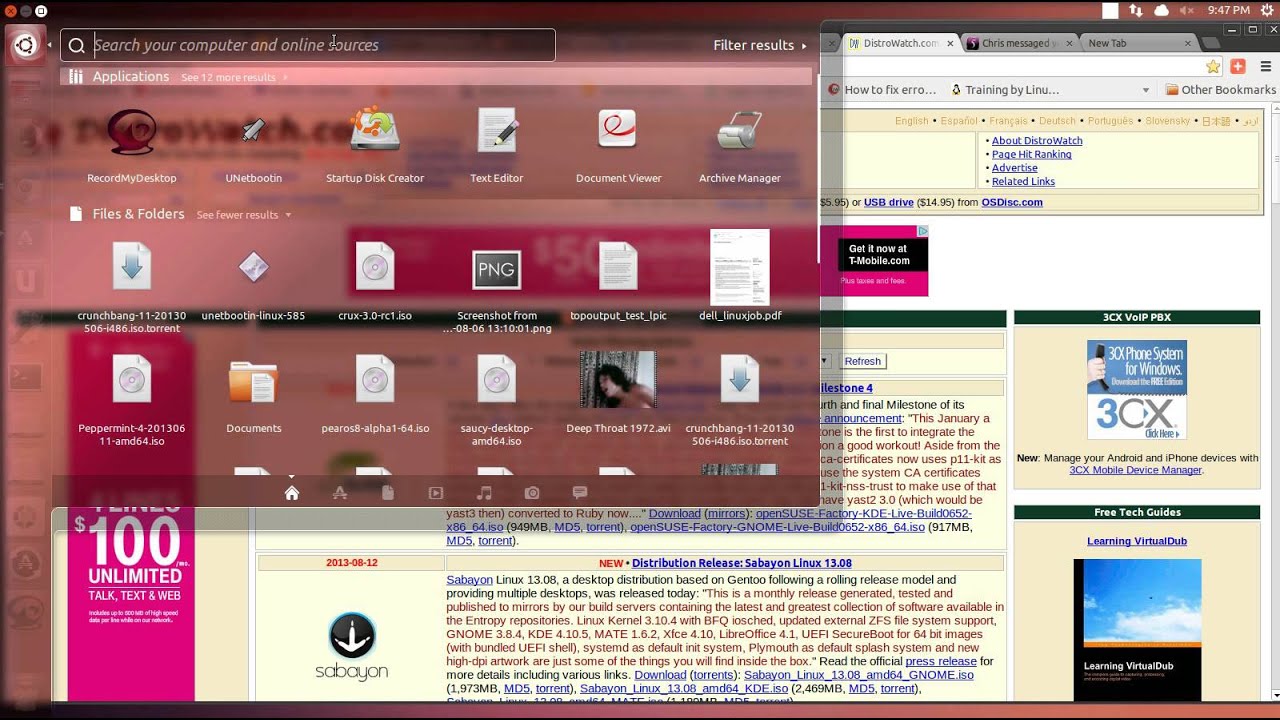
Task: Click the panel clock showing 9:47 PM
Action: pos(1228,10)
